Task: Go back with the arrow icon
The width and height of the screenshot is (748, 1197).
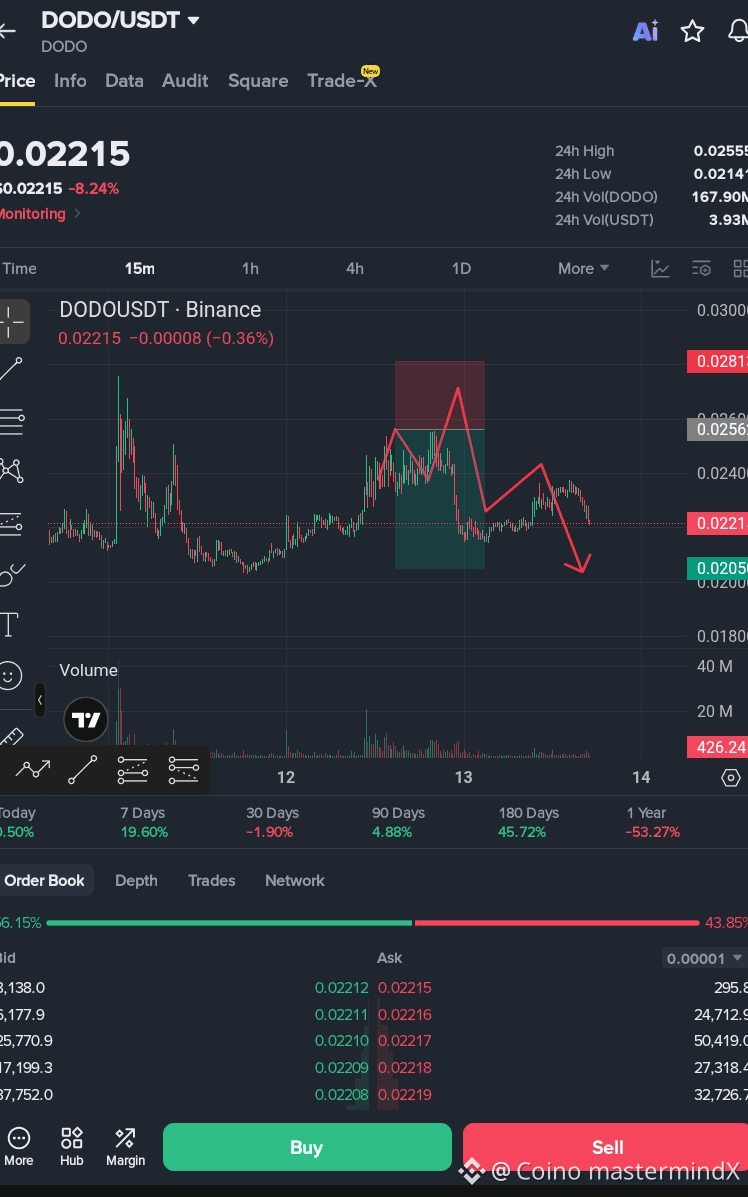Action: click(x=8, y=31)
